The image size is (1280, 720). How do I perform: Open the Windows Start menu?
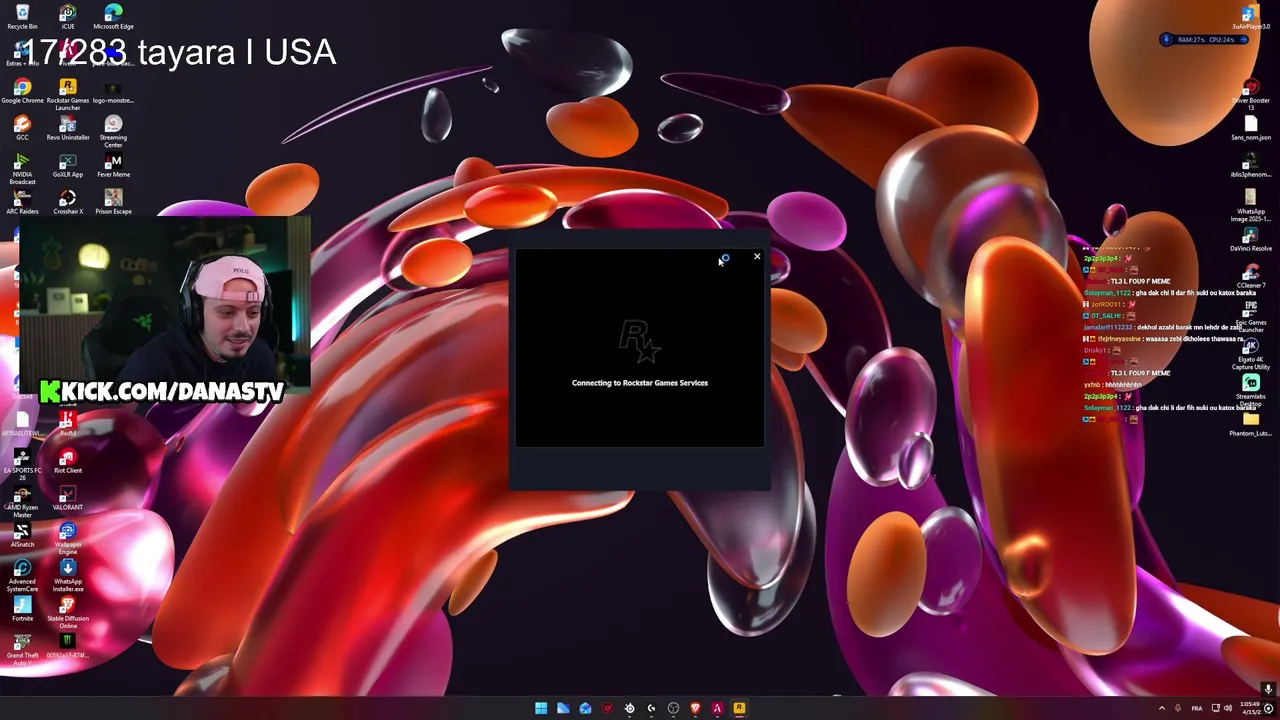(x=541, y=708)
